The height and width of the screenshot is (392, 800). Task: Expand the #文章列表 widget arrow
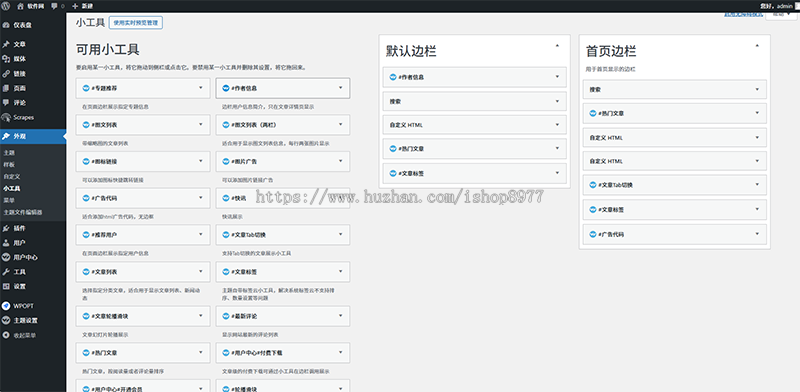tap(201, 272)
